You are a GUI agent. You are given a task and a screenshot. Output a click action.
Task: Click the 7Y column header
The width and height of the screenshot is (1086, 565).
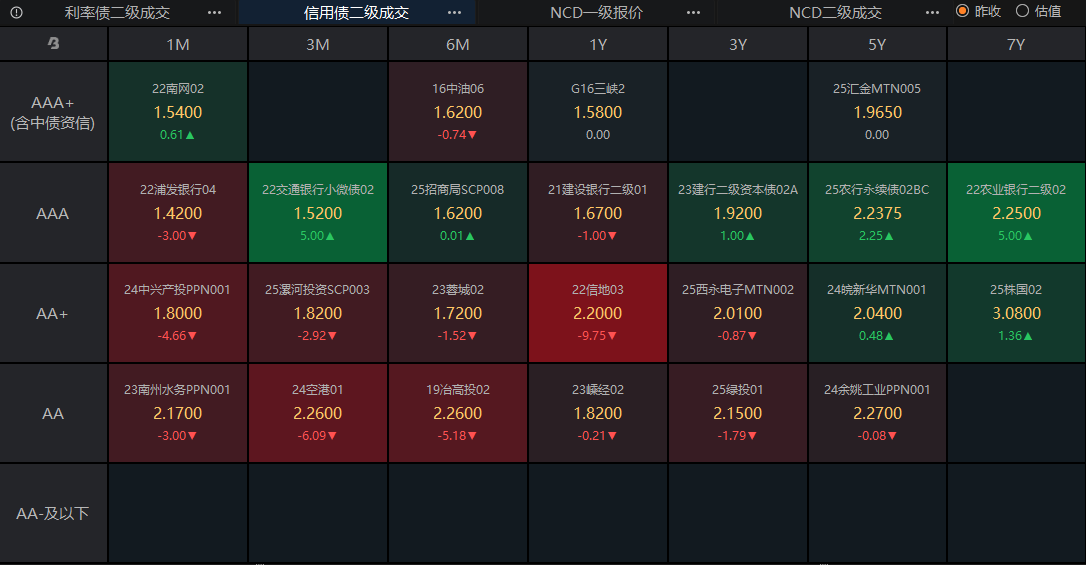click(1016, 44)
